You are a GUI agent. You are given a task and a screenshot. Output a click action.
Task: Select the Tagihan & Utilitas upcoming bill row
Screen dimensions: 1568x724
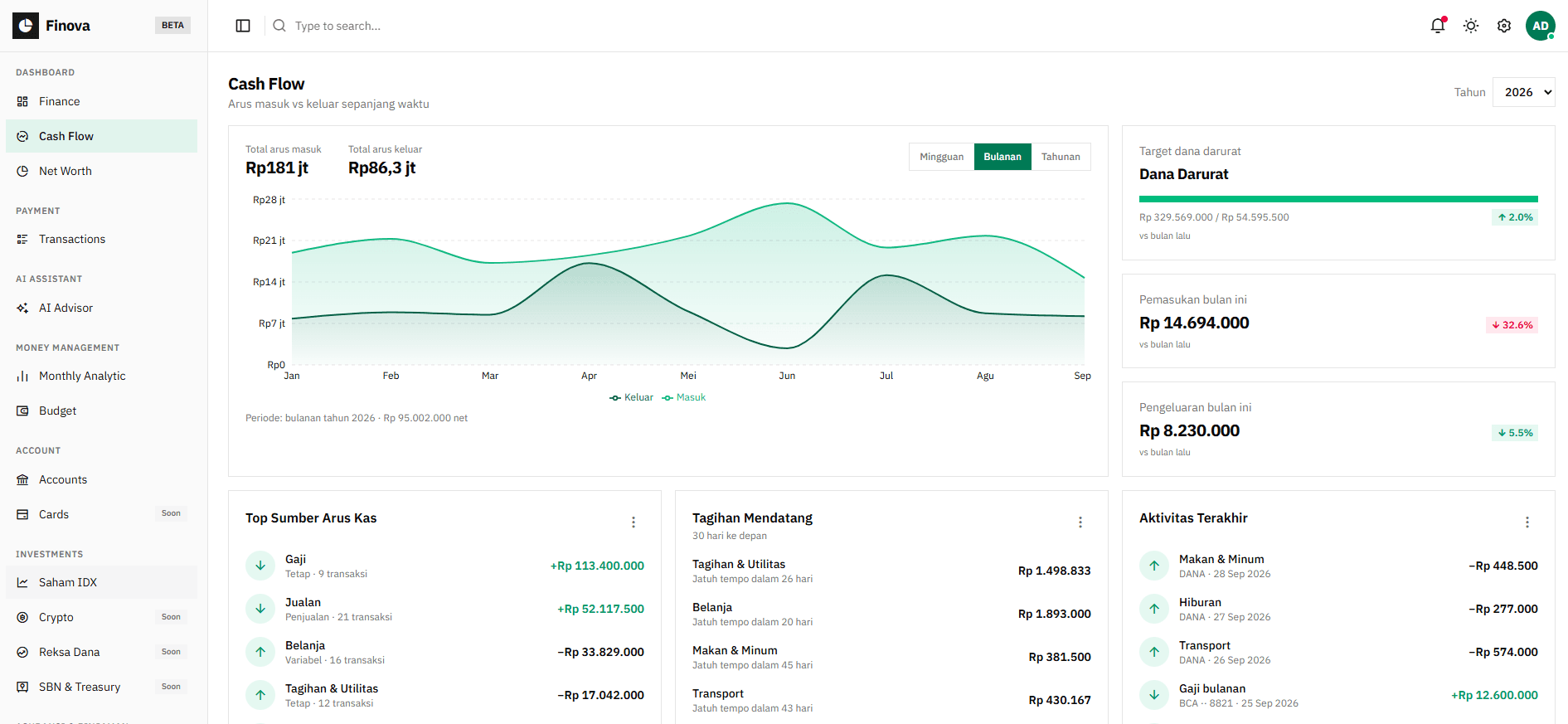891,571
